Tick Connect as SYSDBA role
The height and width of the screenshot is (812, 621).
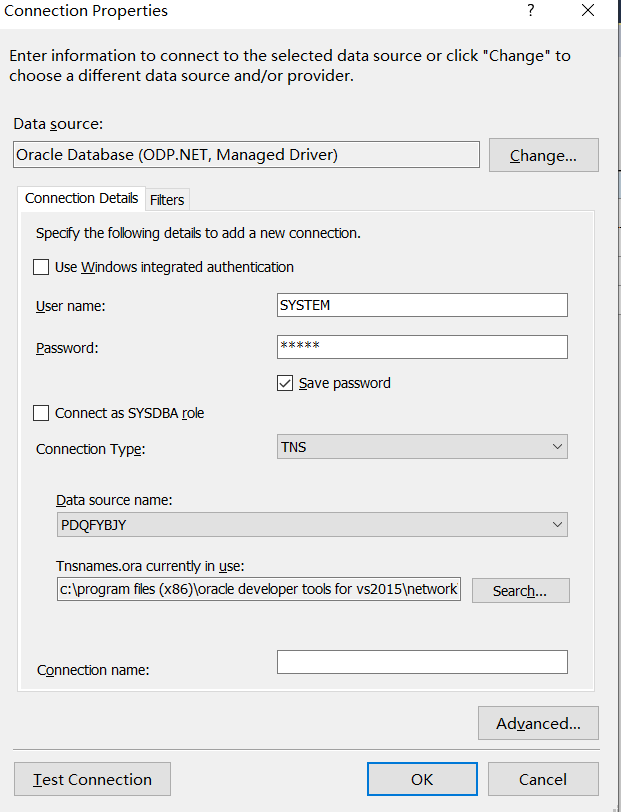(x=41, y=413)
